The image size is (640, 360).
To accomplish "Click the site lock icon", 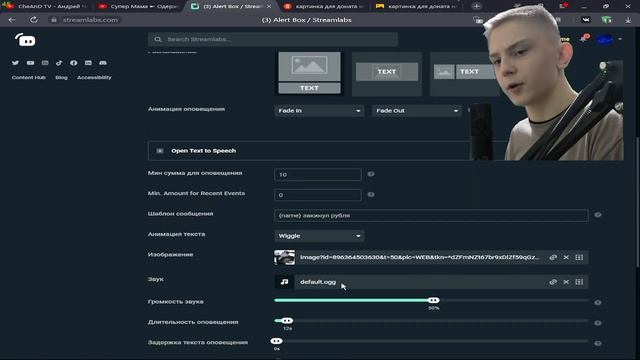I will [53, 20].
